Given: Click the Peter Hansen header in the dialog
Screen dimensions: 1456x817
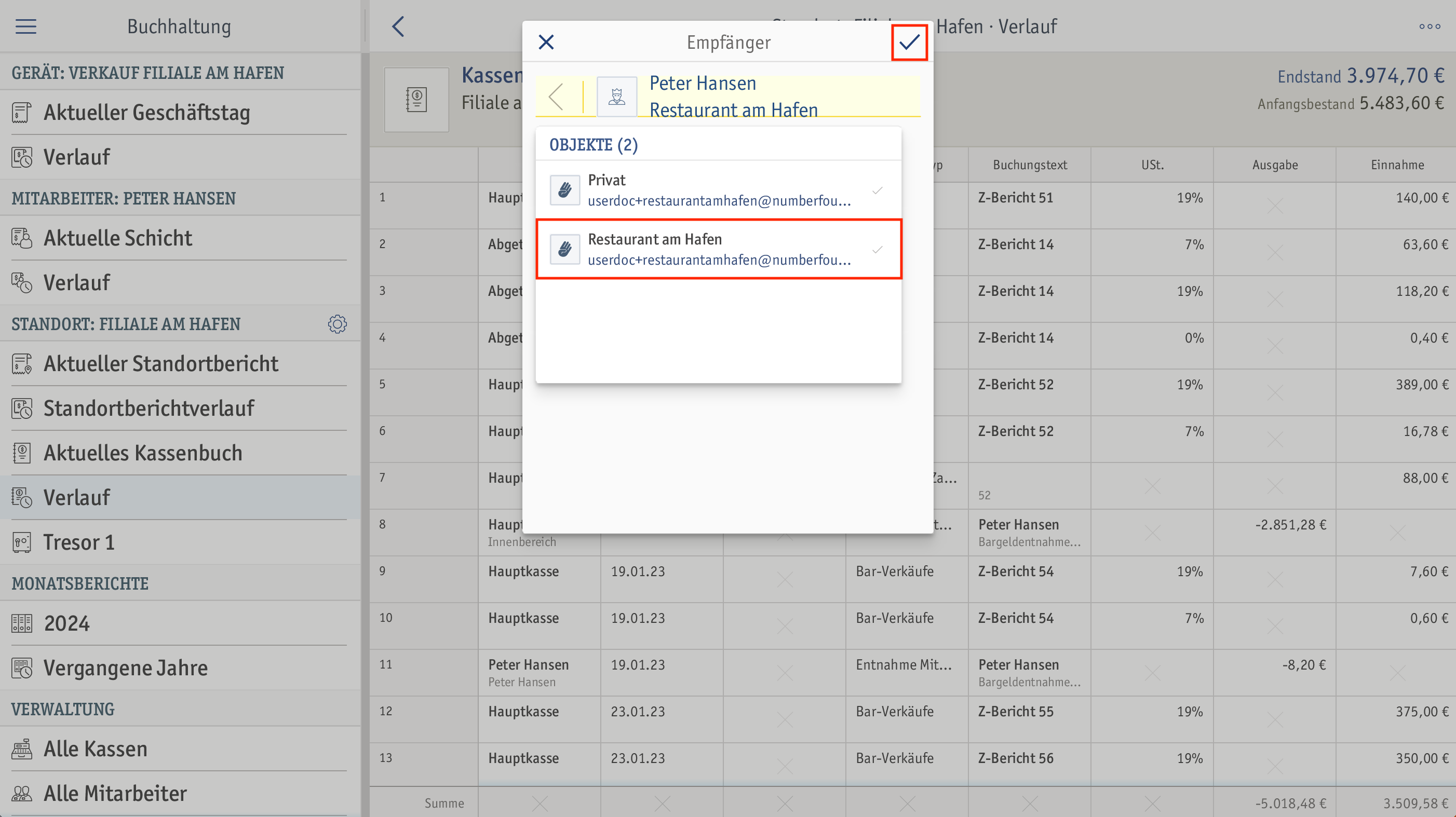Looking at the screenshot, I should (x=703, y=84).
